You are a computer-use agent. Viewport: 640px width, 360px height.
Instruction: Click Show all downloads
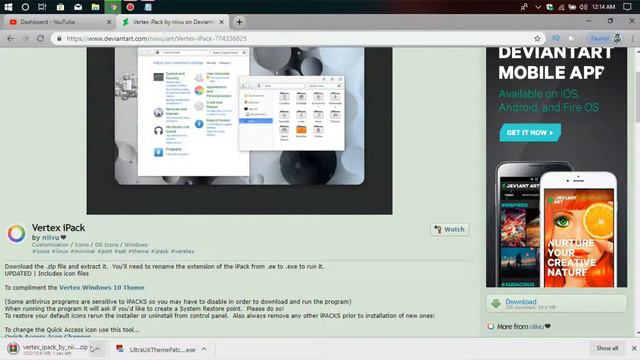607,348
